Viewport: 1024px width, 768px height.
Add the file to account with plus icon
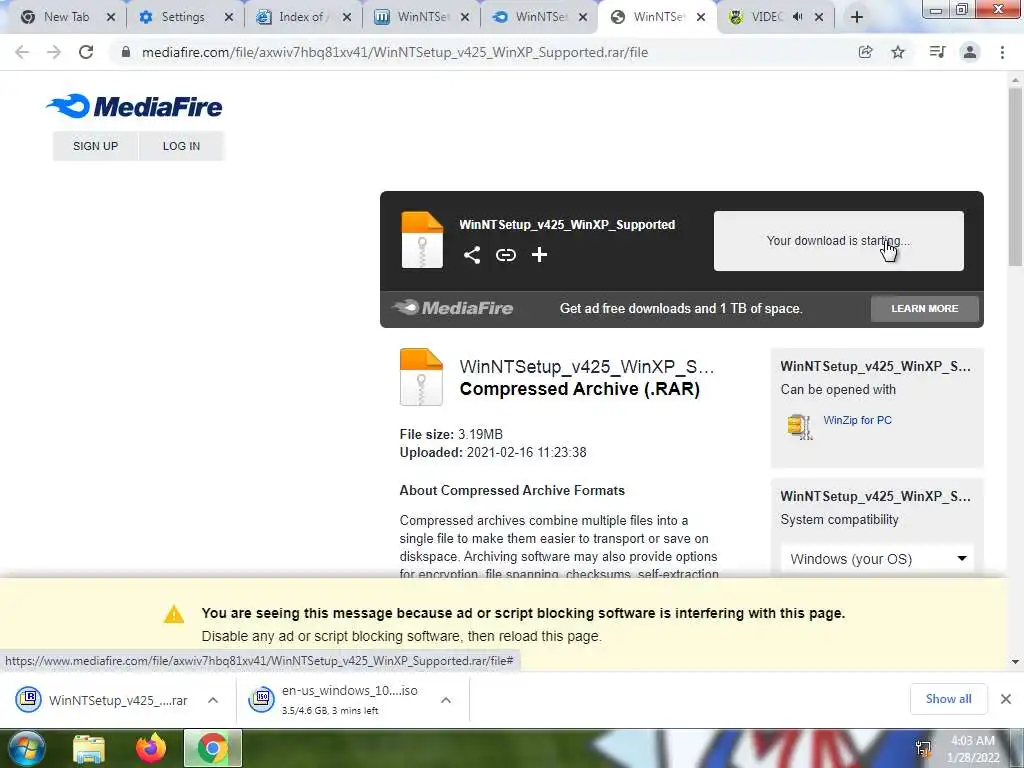click(x=539, y=255)
